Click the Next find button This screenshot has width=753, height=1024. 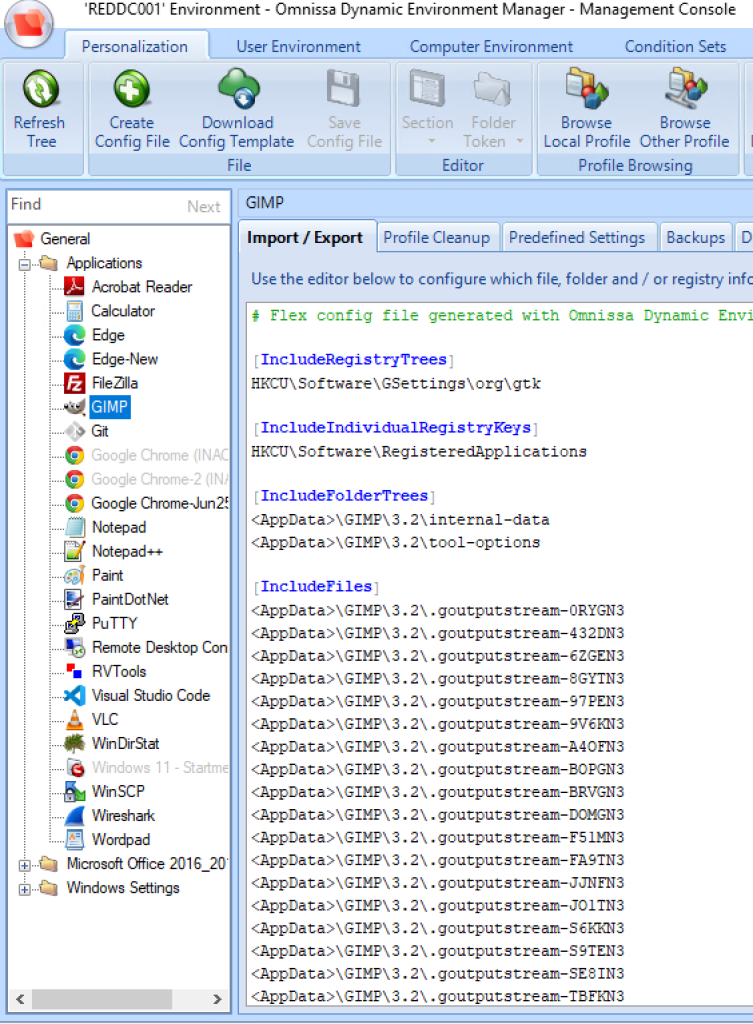point(204,206)
